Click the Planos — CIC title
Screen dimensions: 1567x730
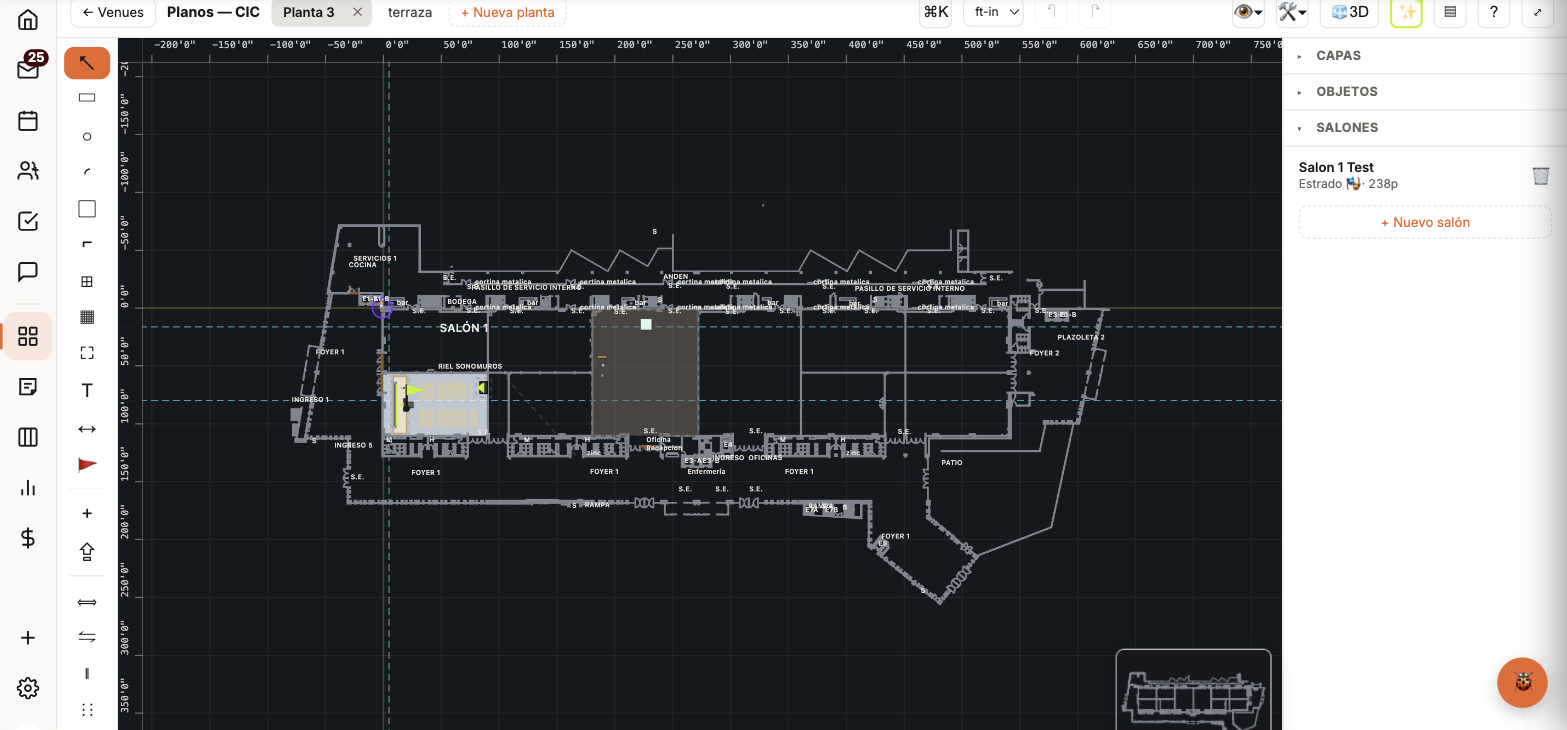(x=213, y=12)
